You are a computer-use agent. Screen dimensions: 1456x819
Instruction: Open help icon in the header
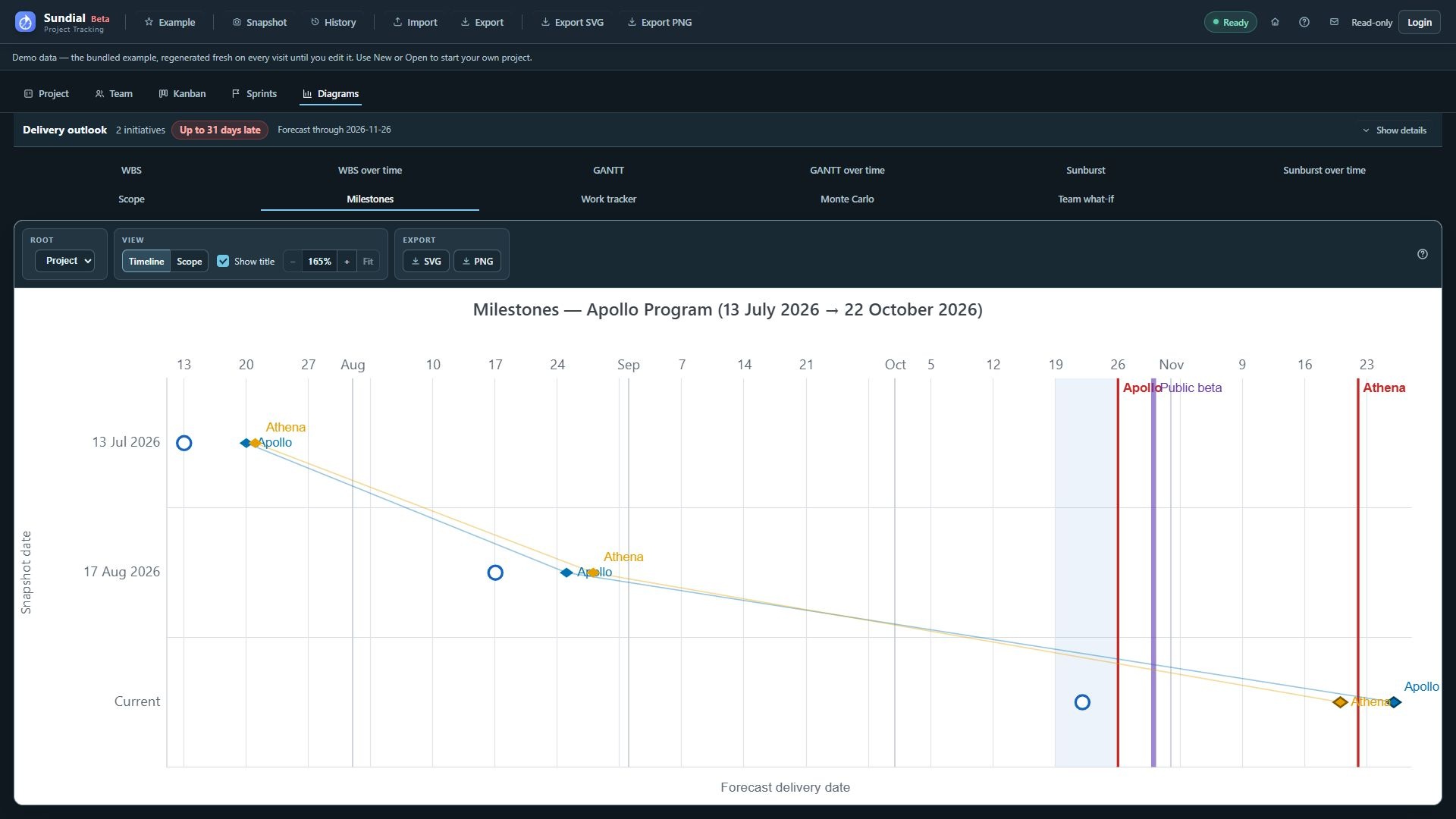tap(1304, 22)
